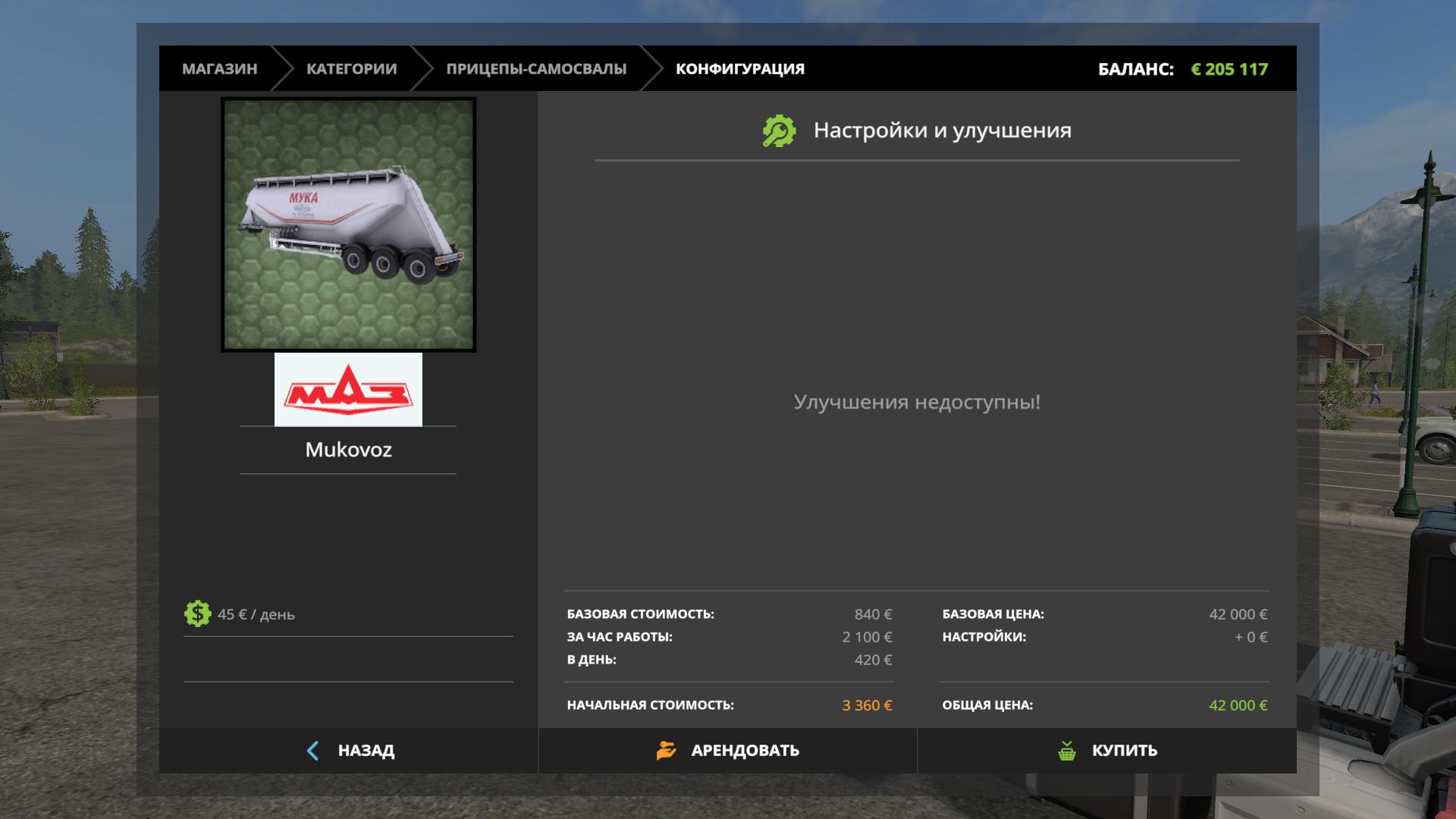Return to ПРИЦЕПЫ-САМОСВАЛЫ category

[536, 69]
